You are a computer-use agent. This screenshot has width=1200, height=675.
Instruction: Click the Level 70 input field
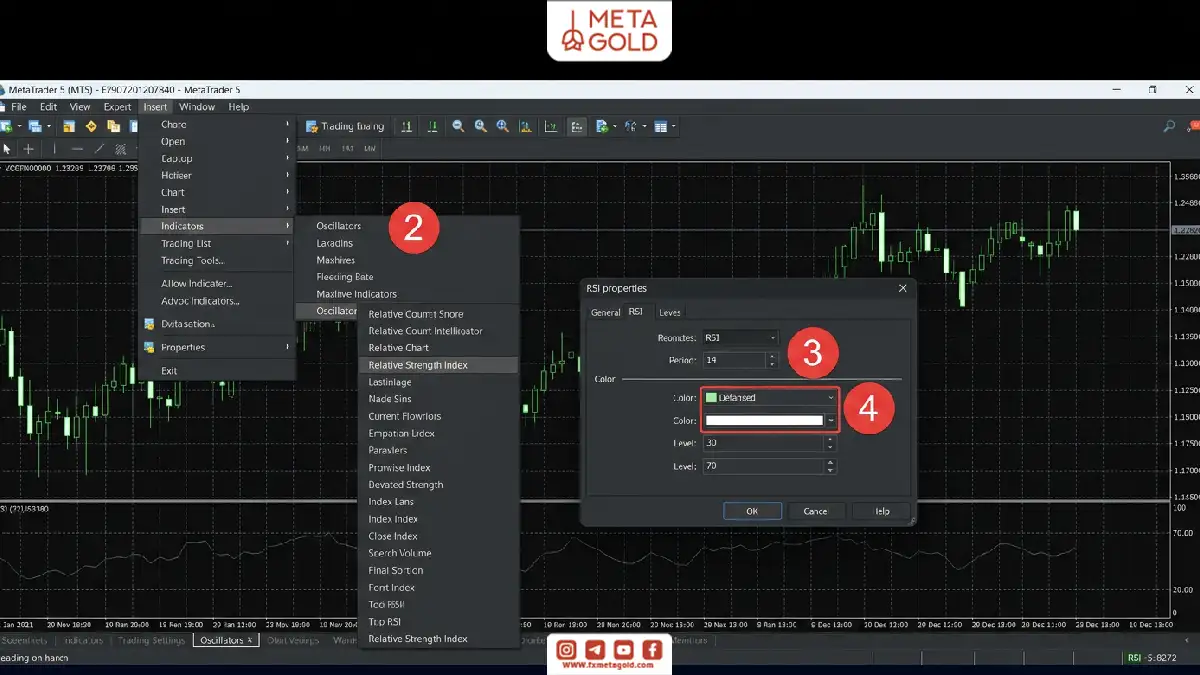coord(762,466)
